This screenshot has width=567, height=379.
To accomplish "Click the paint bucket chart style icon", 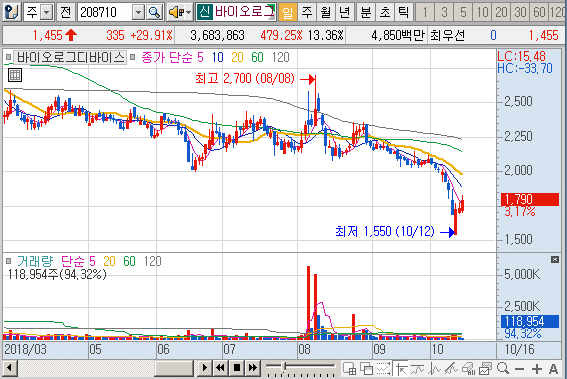I will 469,369.
